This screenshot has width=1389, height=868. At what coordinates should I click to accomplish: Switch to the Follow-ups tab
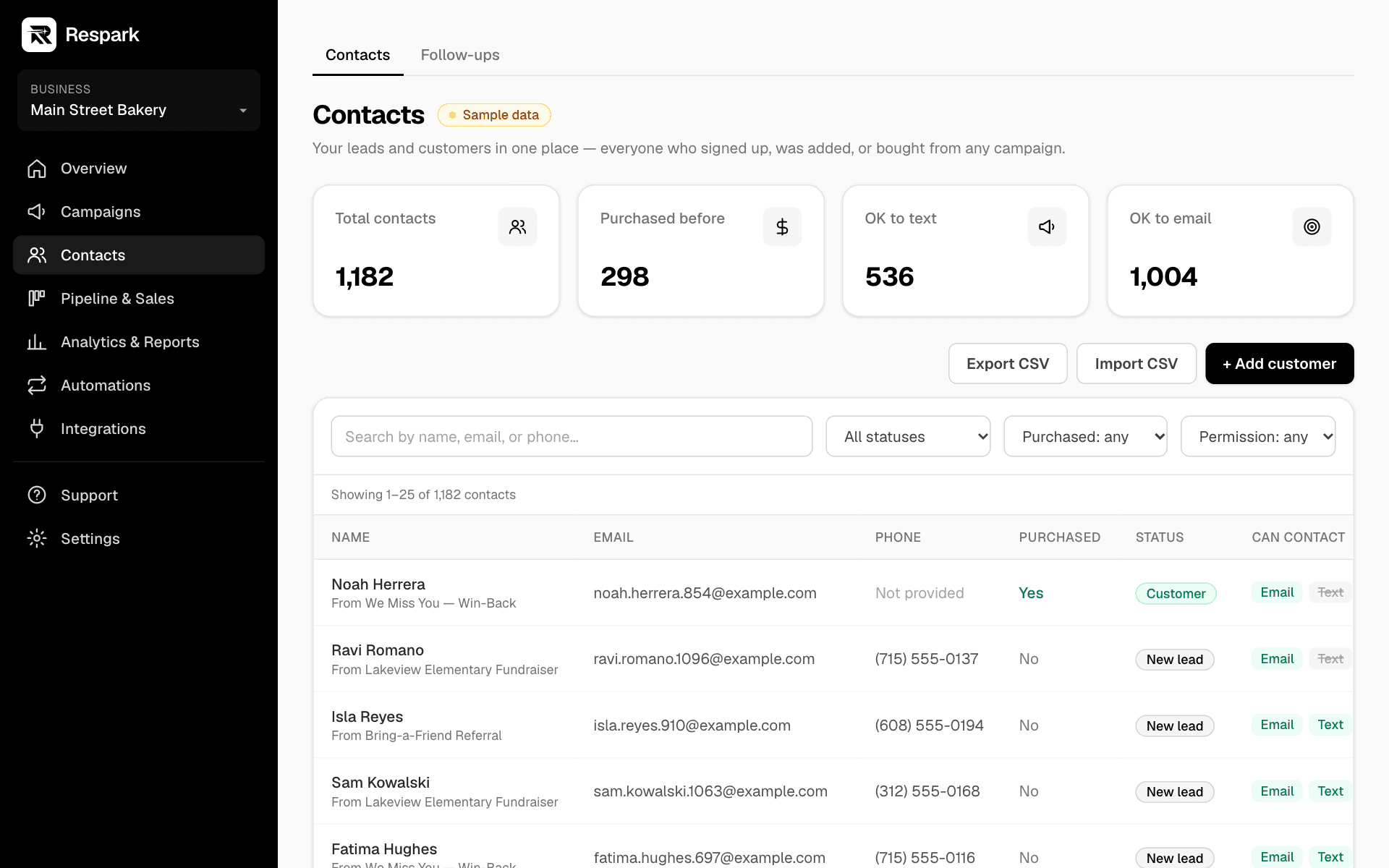point(460,55)
